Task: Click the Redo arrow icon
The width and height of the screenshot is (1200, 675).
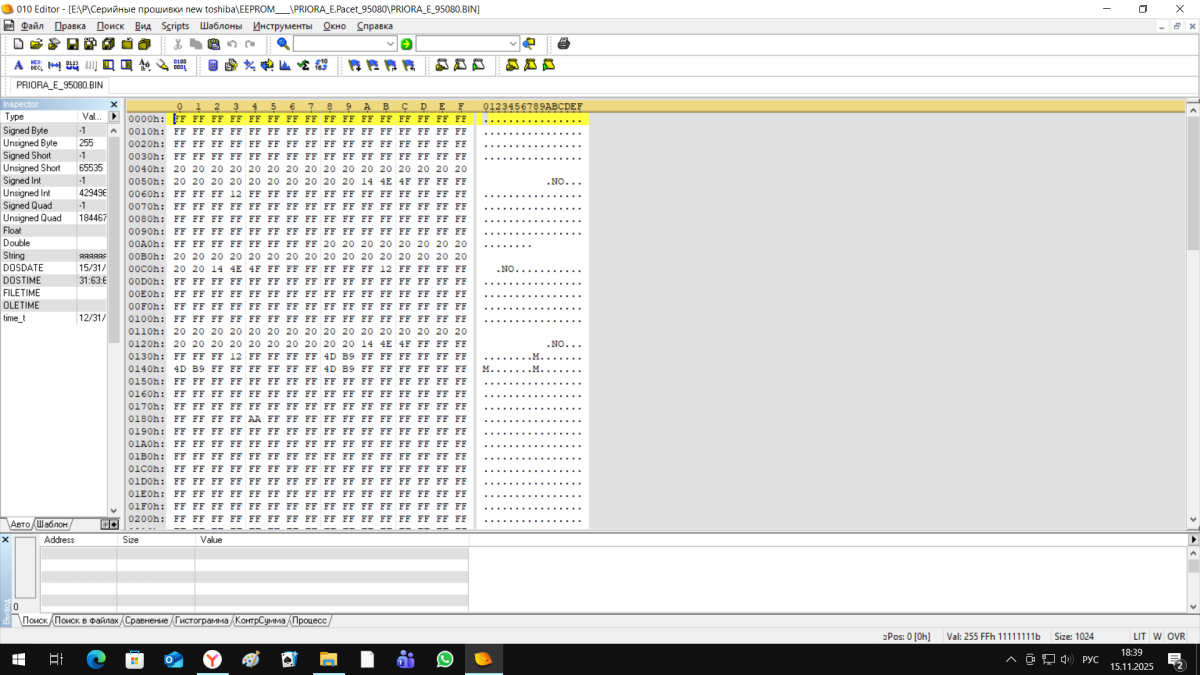Action: pyautogui.click(x=250, y=44)
